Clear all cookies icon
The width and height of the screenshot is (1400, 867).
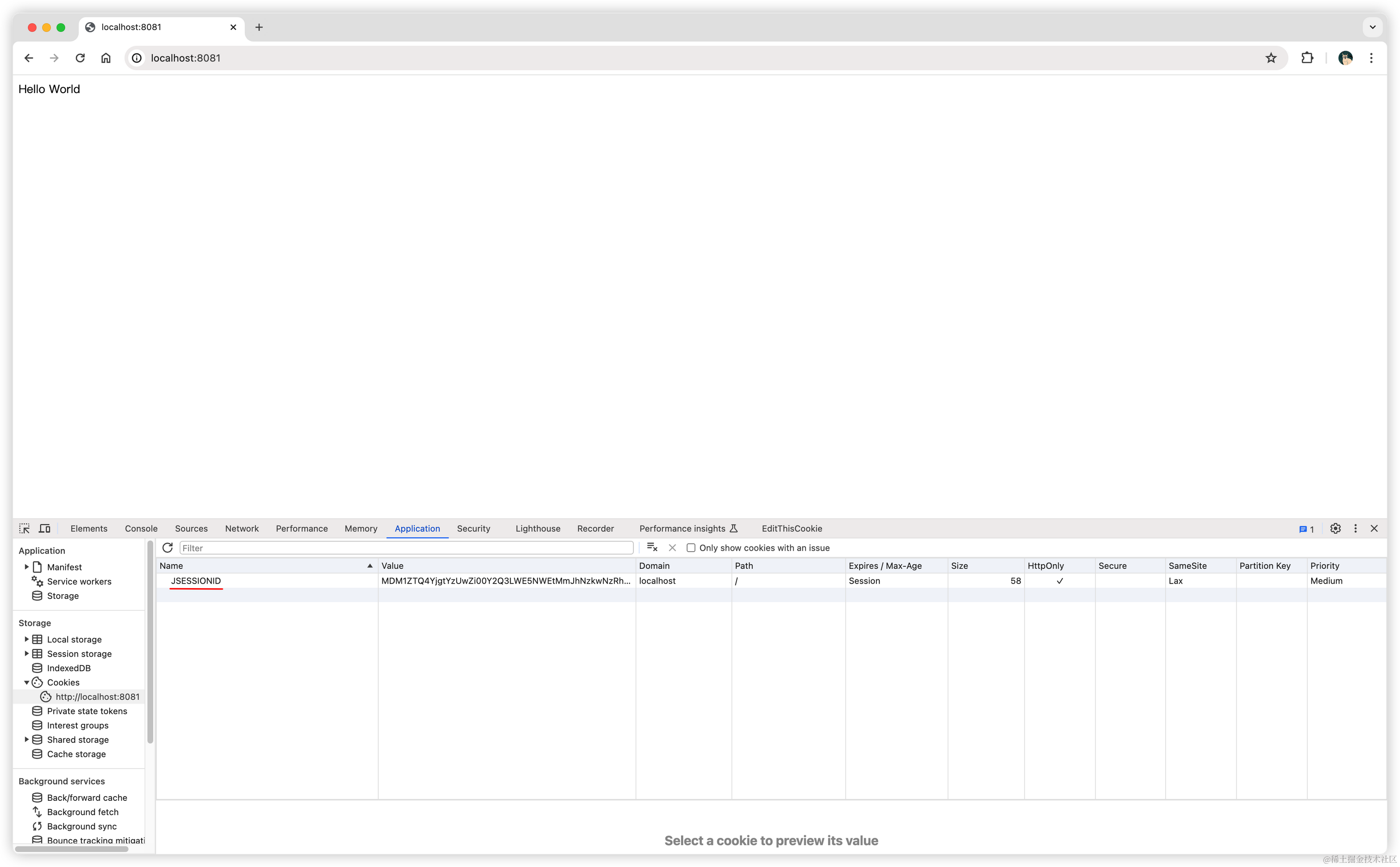click(651, 547)
